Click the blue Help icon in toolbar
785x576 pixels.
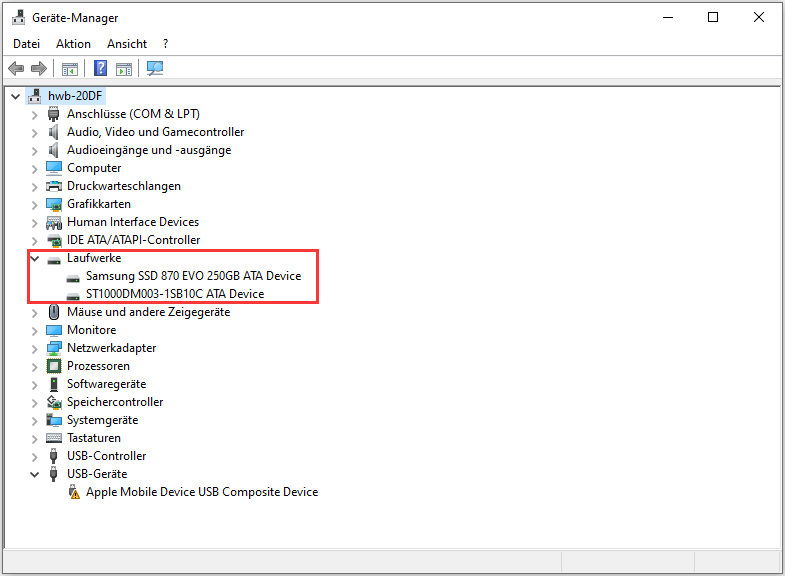pyautogui.click(x=100, y=69)
